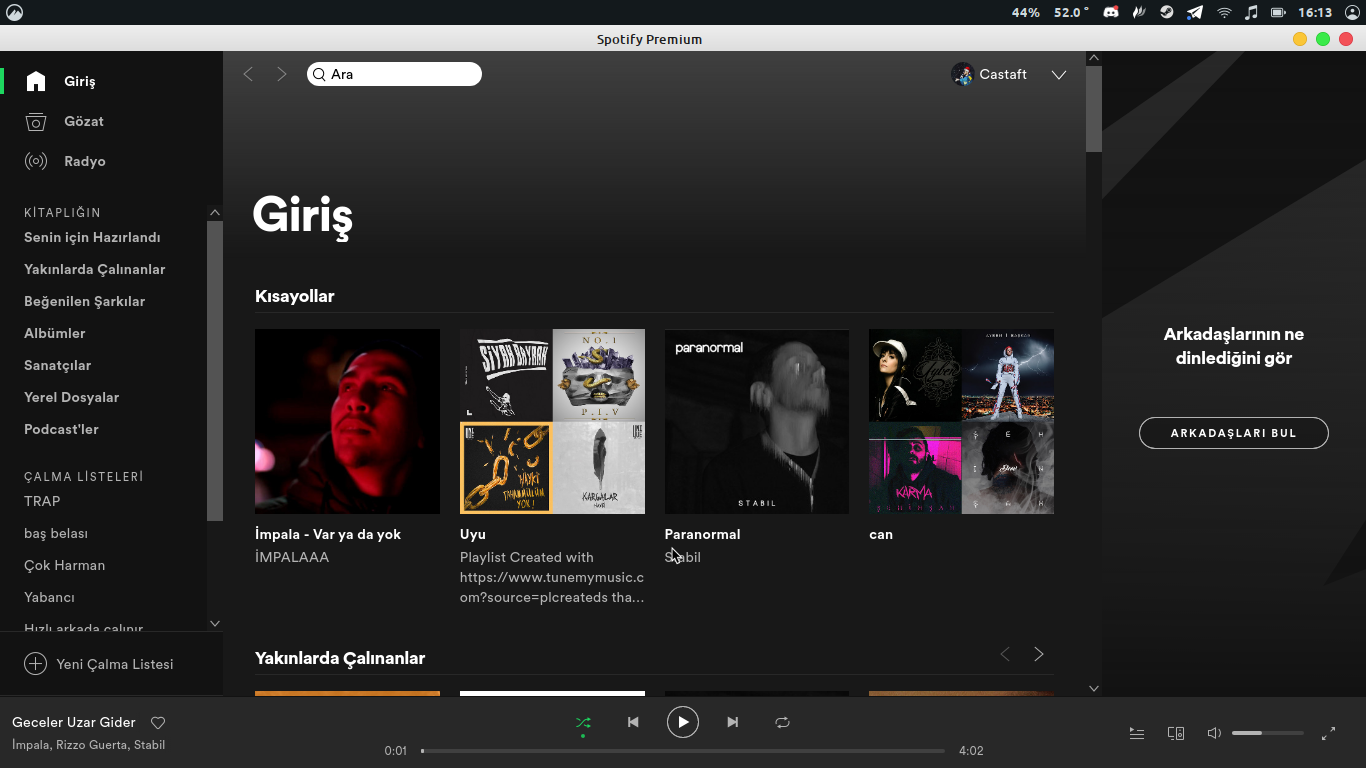Click the Castaft profile avatar
This screenshot has height=768, width=1366.
962,74
